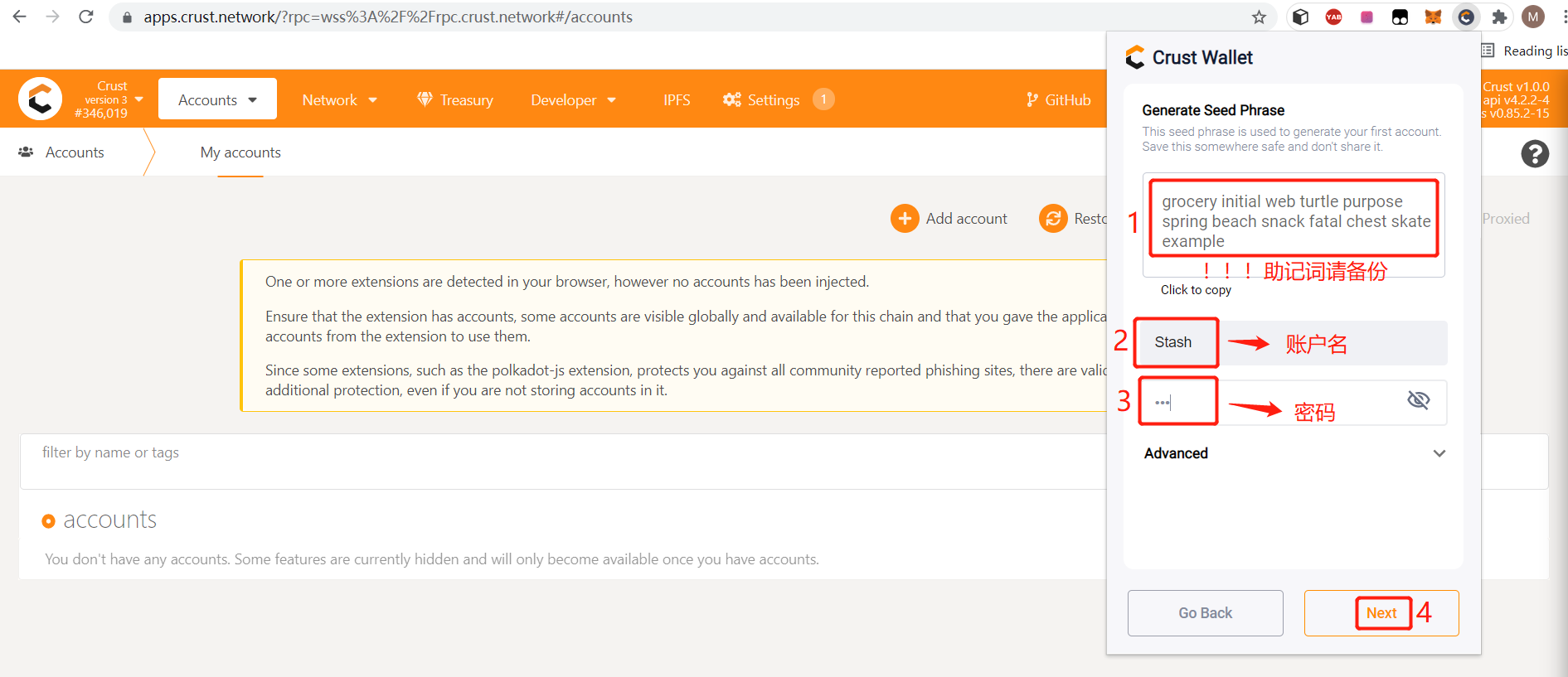Click the orange Restore circular-arrows icon
1568x677 pixels.
(x=1053, y=219)
